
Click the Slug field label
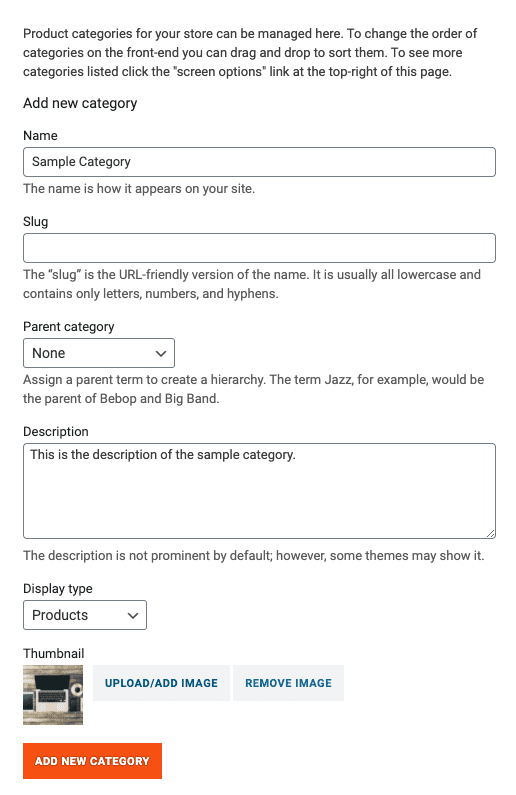pos(35,222)
